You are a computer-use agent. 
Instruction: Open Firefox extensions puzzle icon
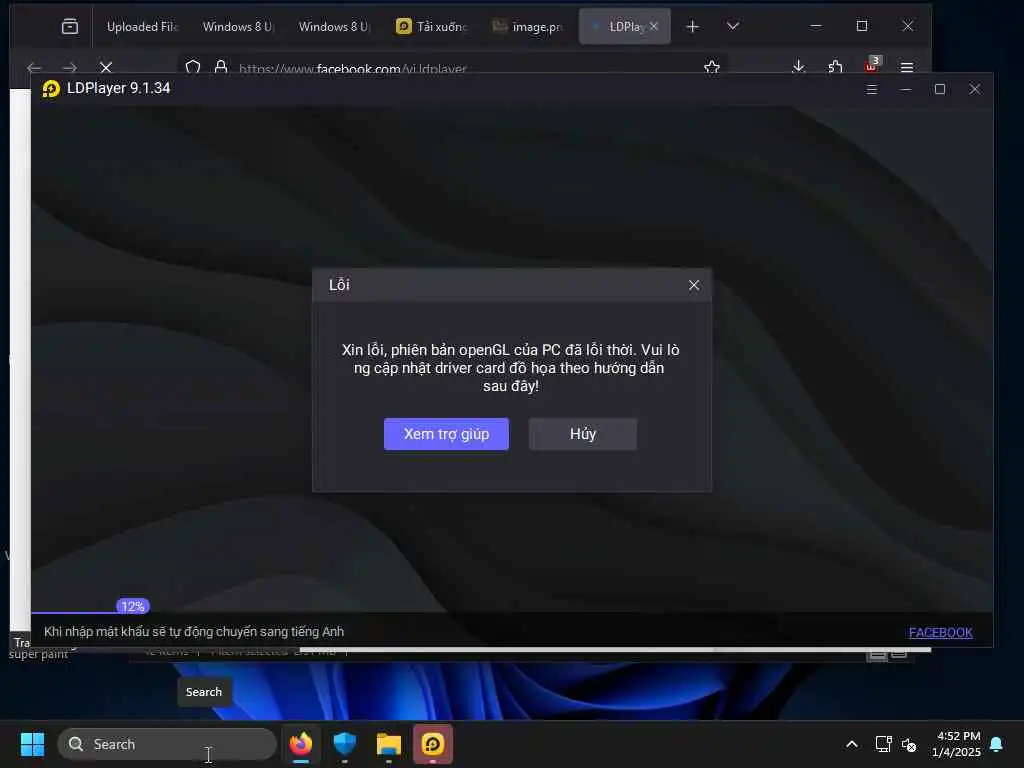(x=835, y=67)
